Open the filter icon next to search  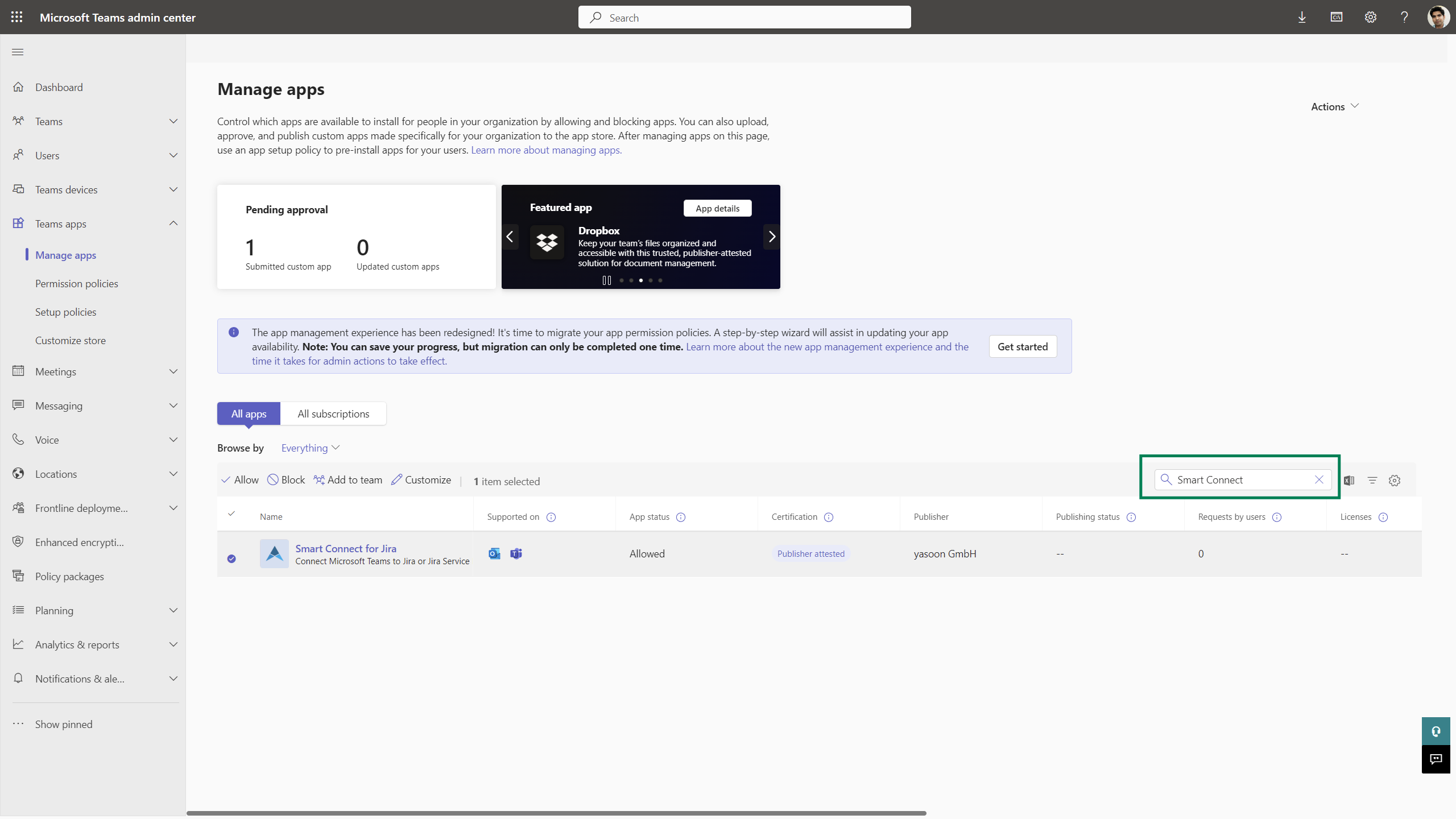1372,480
